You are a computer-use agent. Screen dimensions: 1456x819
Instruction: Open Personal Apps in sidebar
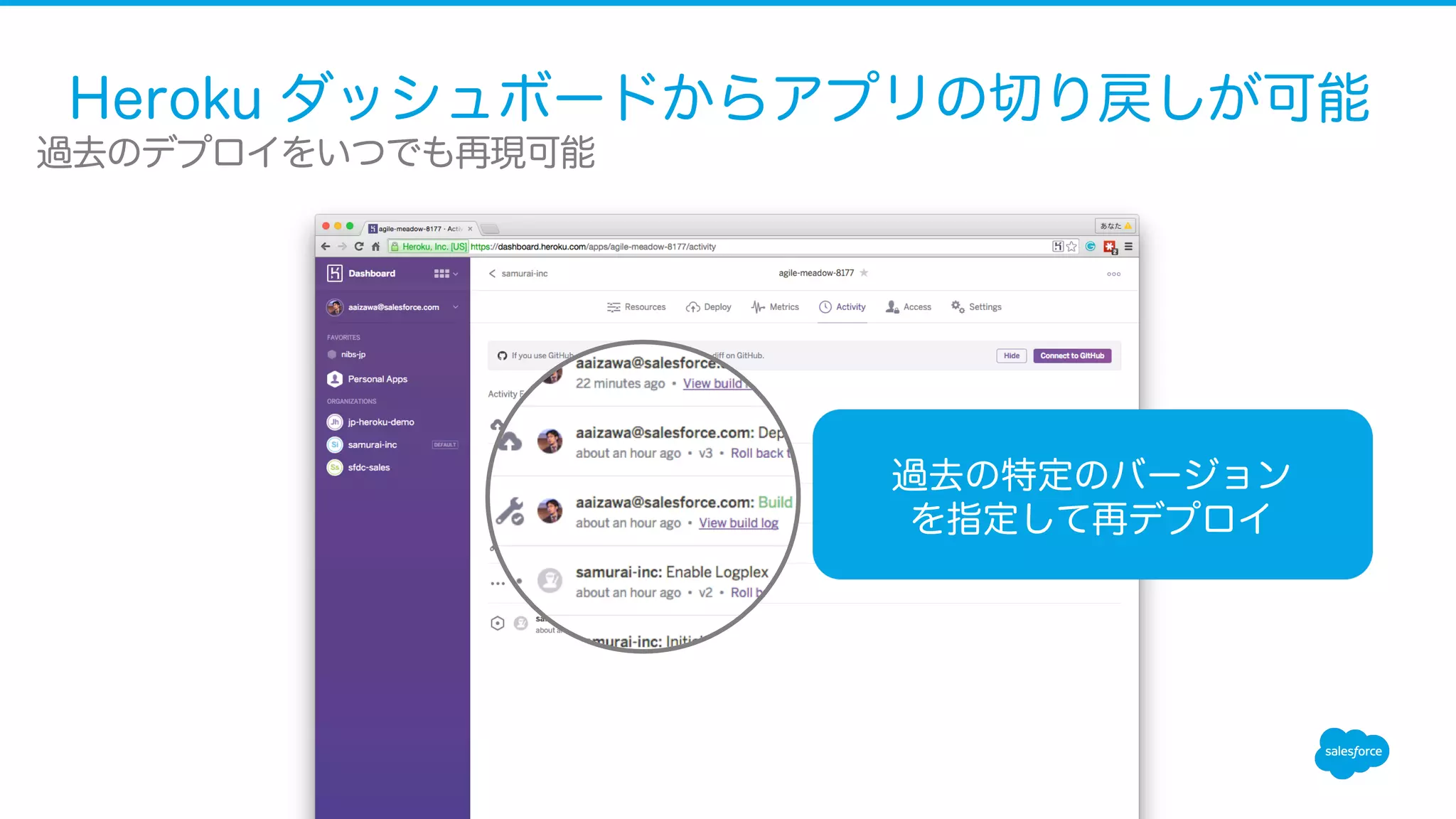tap(368, 379)
